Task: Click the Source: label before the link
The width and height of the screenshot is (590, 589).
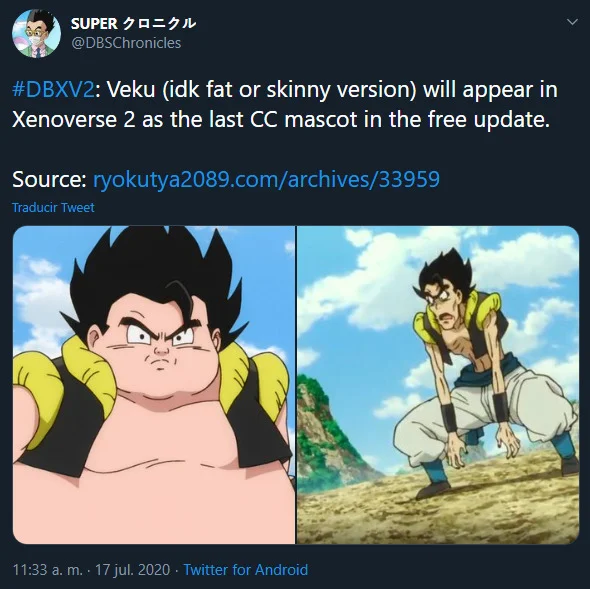Action: (49, 179)
